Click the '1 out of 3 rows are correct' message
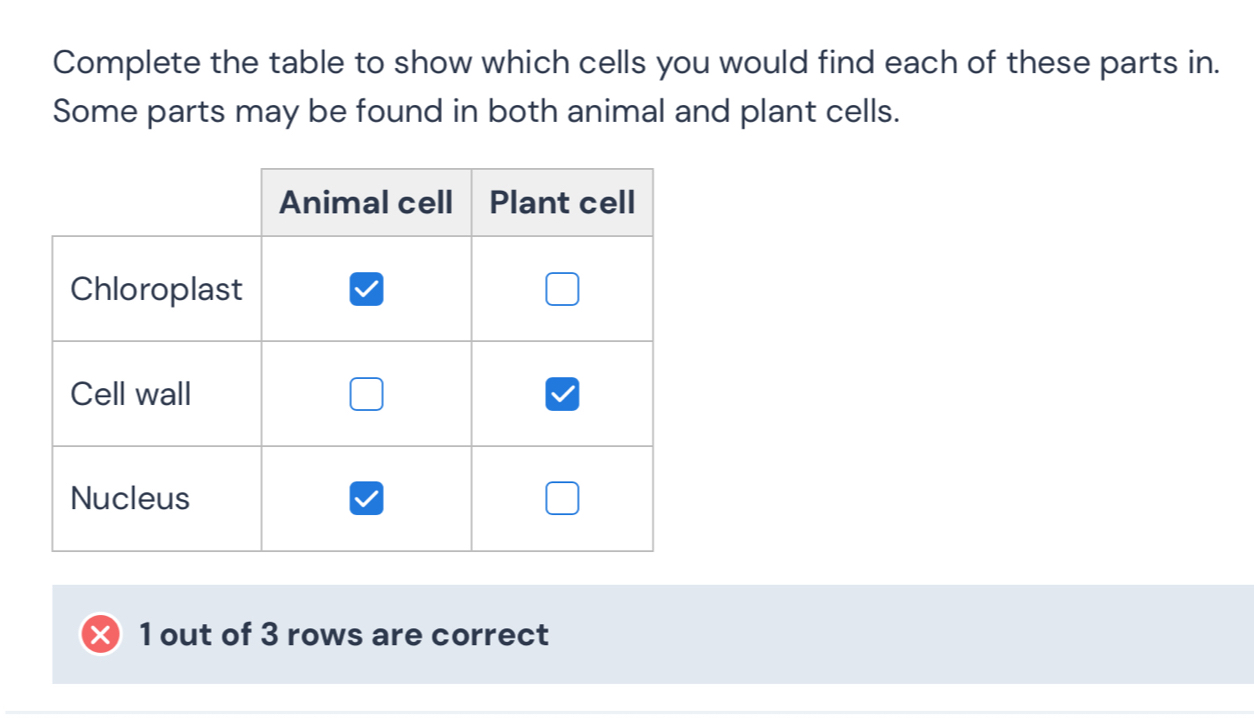Viewport: 1254px width, 718px height. 345,635
